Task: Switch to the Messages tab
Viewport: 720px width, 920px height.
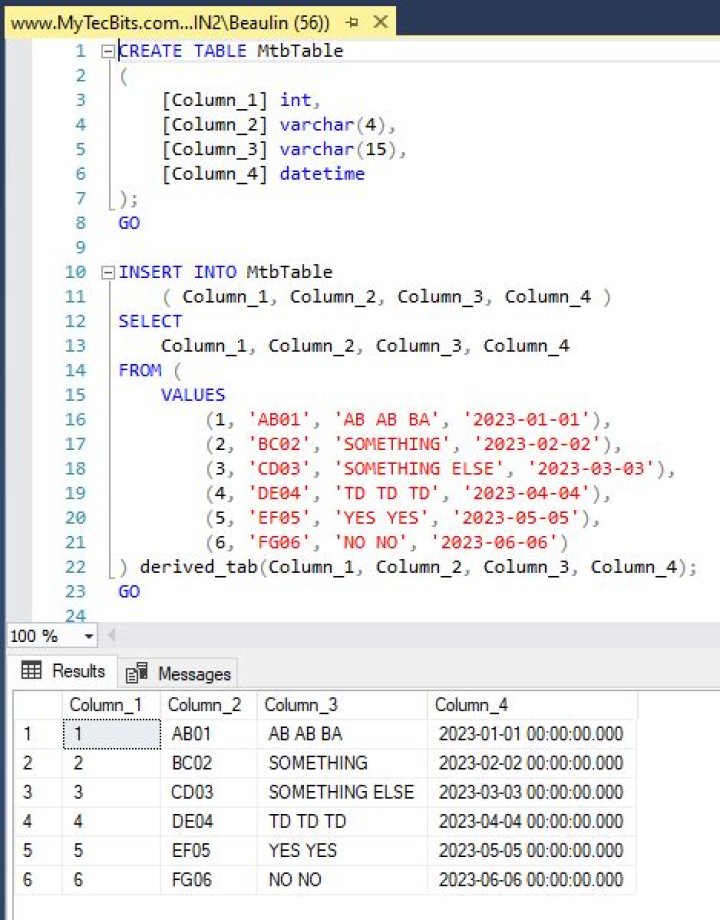Action: point(179,674)
